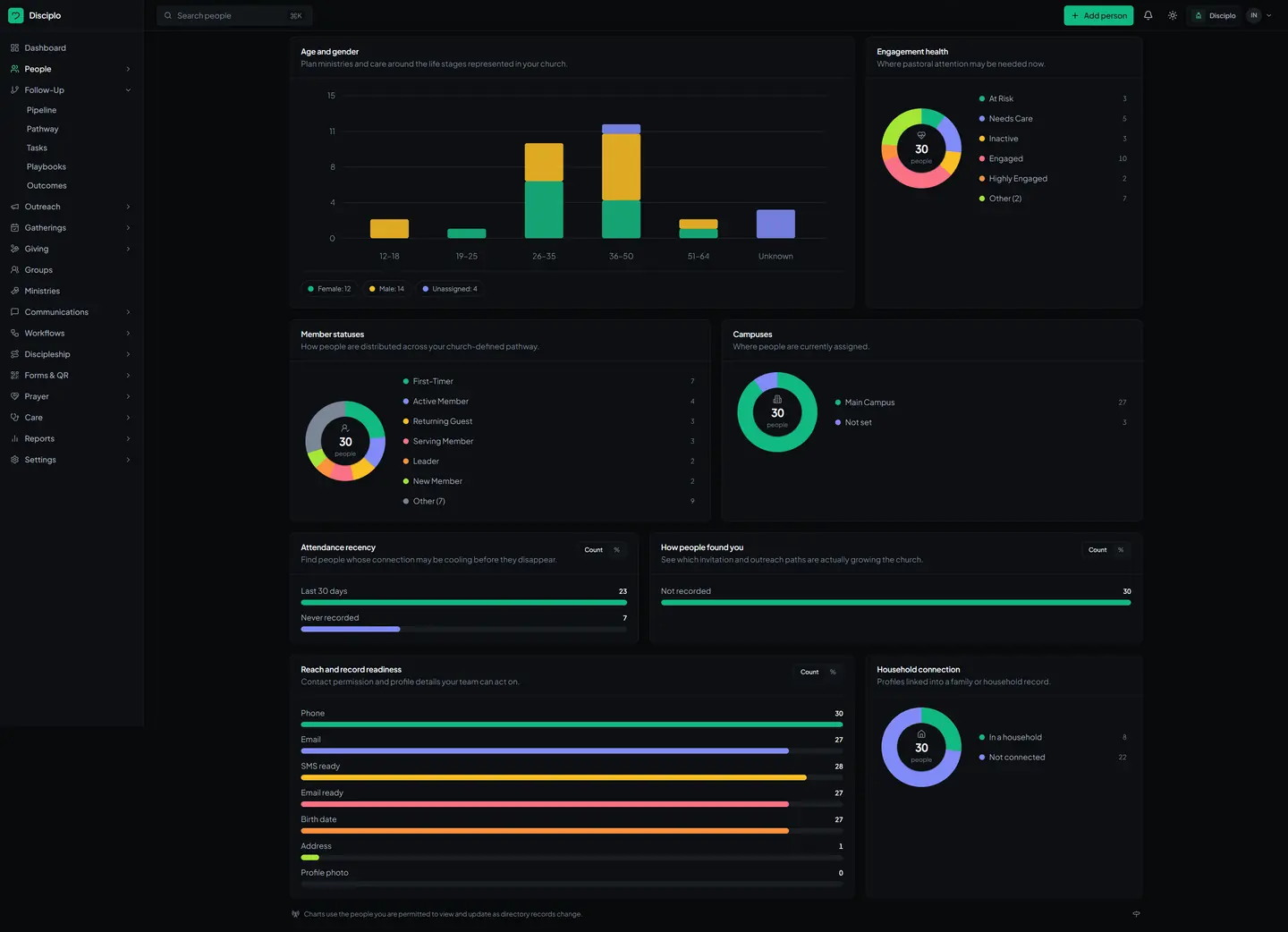
Task: Switch How people found you to Count
Action: coord(1097,550)
